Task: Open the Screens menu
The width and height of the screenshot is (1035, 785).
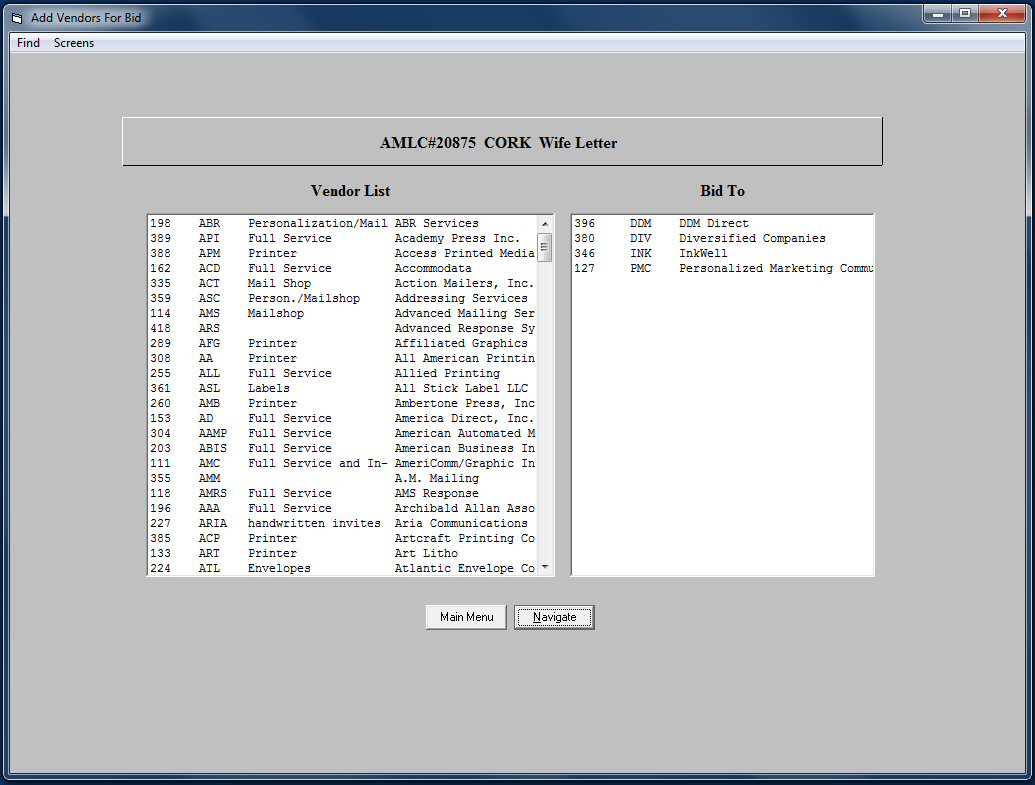Action: click(x=74, y=43)
